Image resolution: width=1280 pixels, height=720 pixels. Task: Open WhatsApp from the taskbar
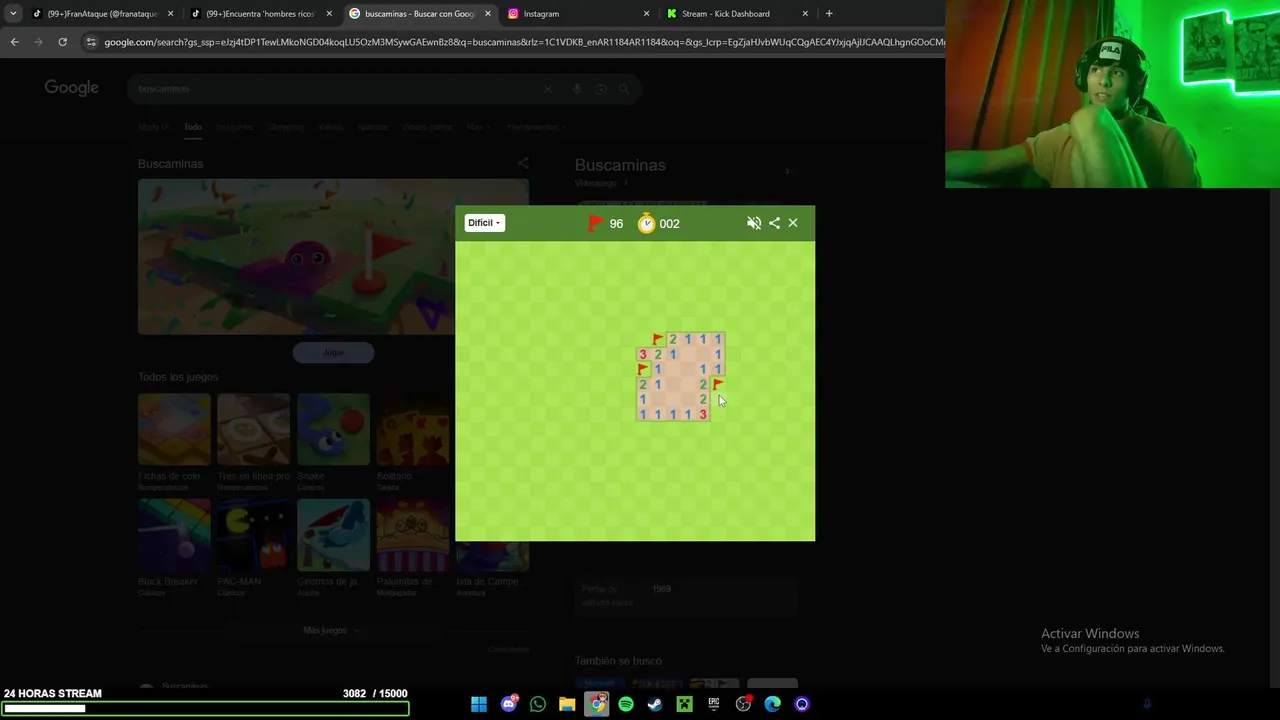538,704
